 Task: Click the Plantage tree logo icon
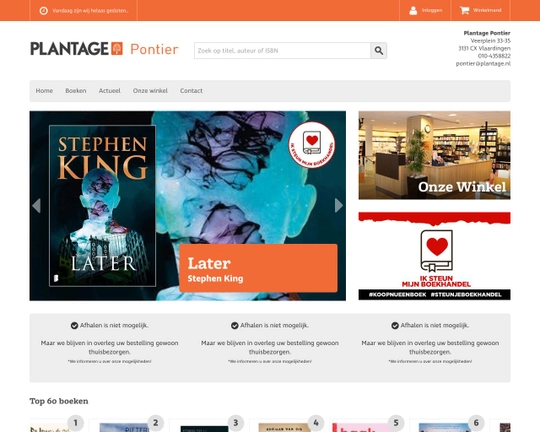(117, 49)
